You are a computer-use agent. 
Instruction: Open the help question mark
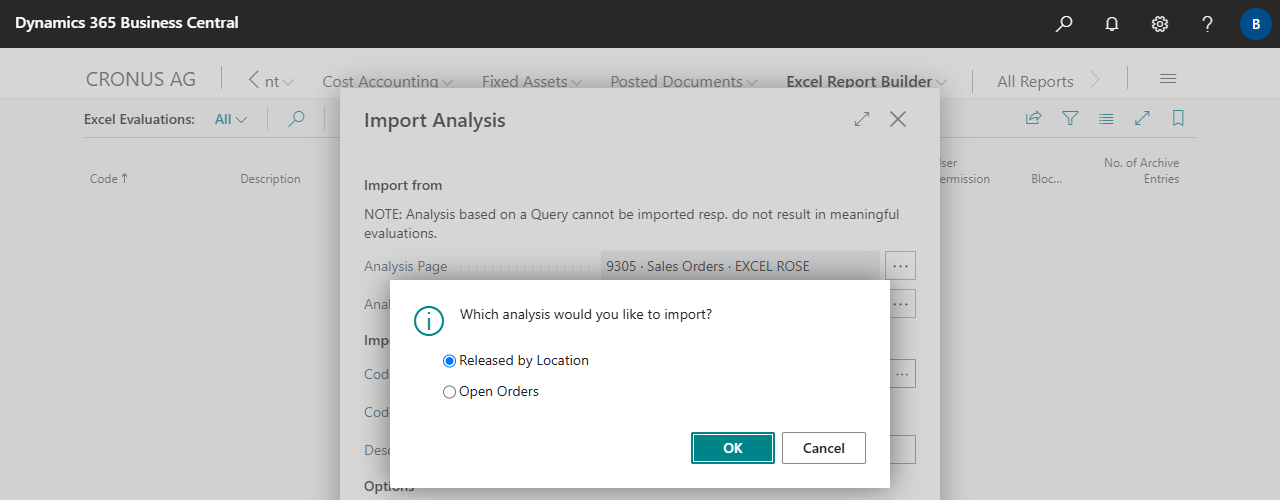point(1208,24)
